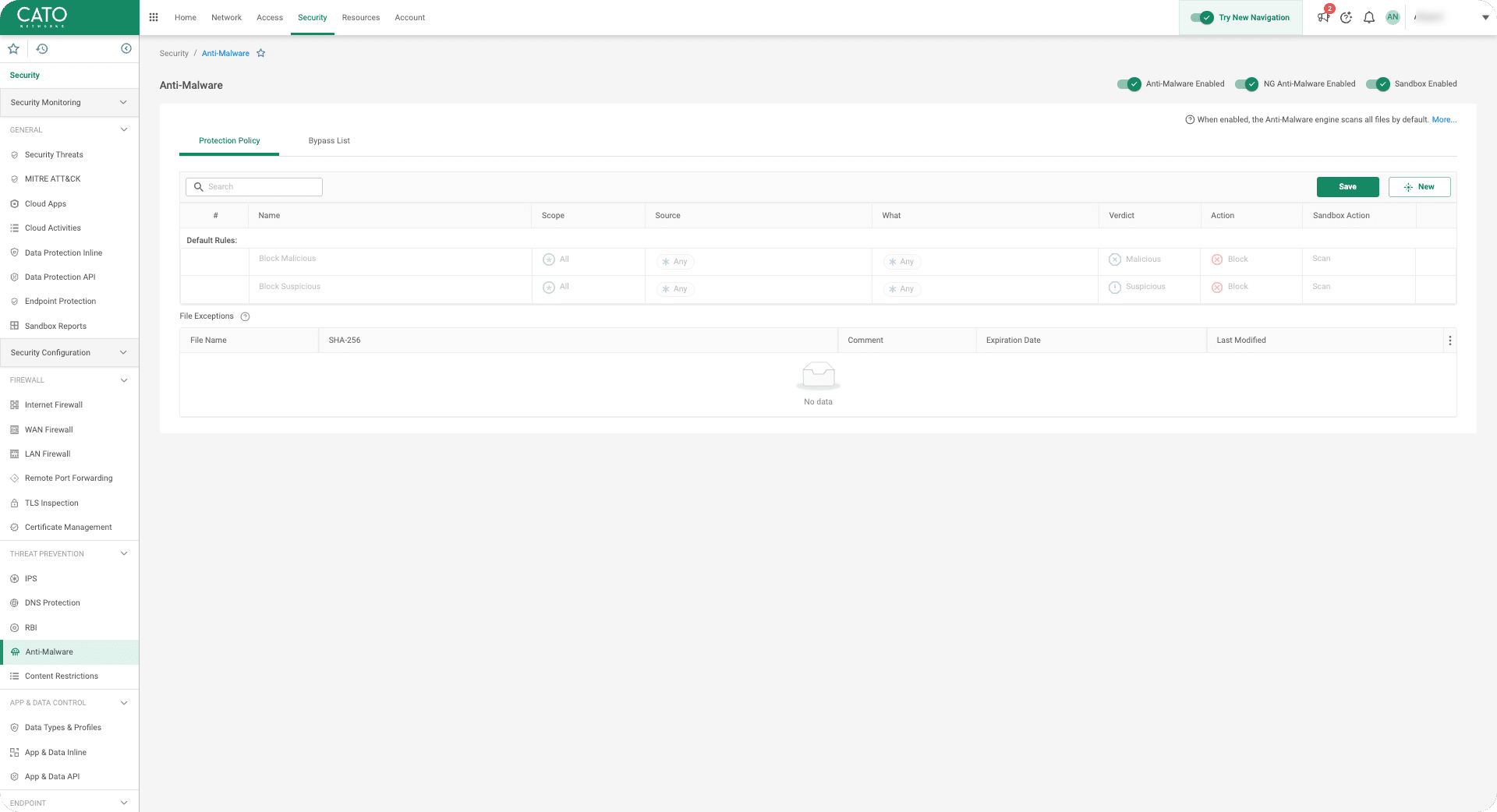1497x812 pixels.
Task: Select the Protection Policy tab
Action: [x=229, y=141]
